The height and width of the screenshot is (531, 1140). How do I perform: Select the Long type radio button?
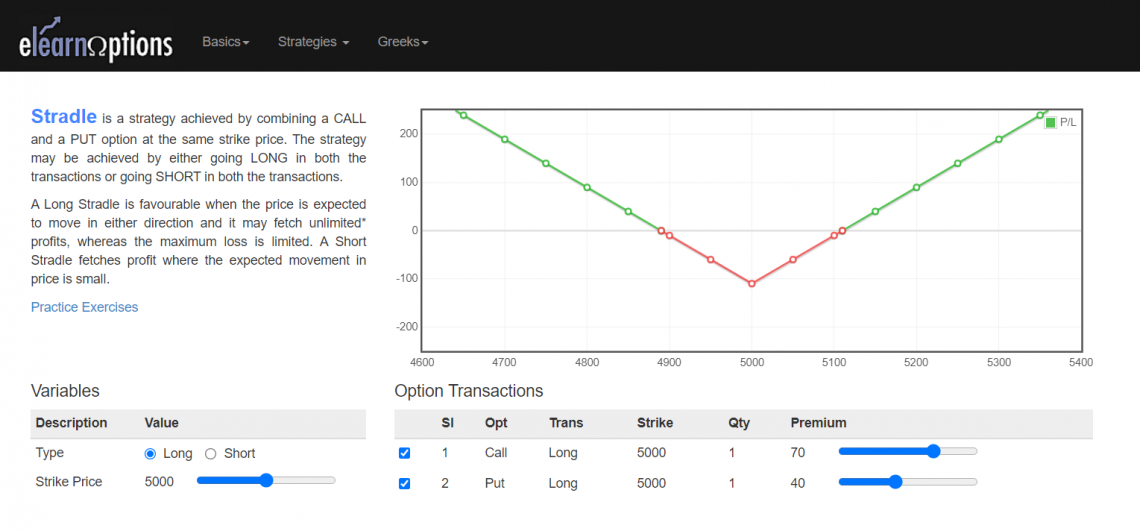tap(151, 454)
